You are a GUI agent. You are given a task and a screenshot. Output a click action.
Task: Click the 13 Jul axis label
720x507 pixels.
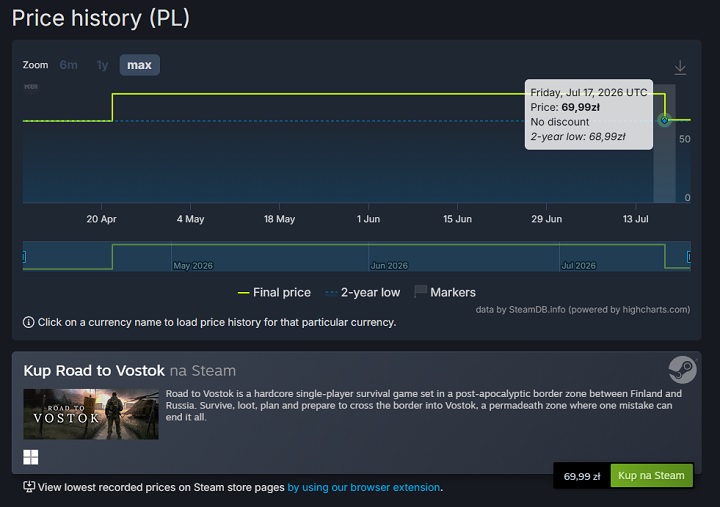pyautogui.click(x=636, y=219)
